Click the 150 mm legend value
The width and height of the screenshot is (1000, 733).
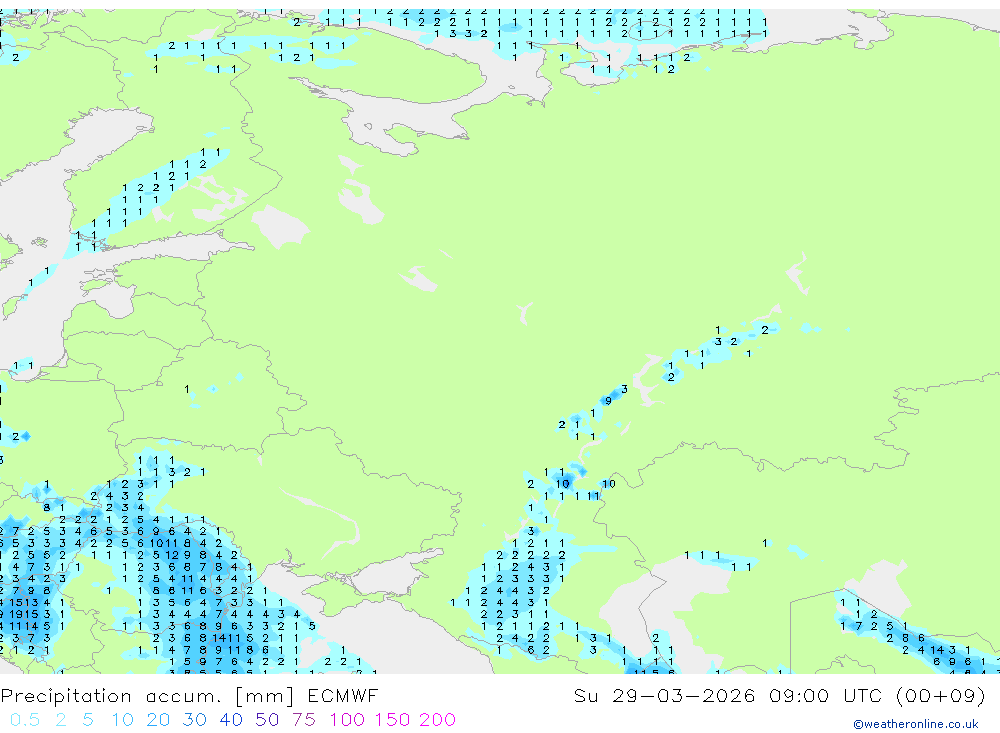point(392,720)
